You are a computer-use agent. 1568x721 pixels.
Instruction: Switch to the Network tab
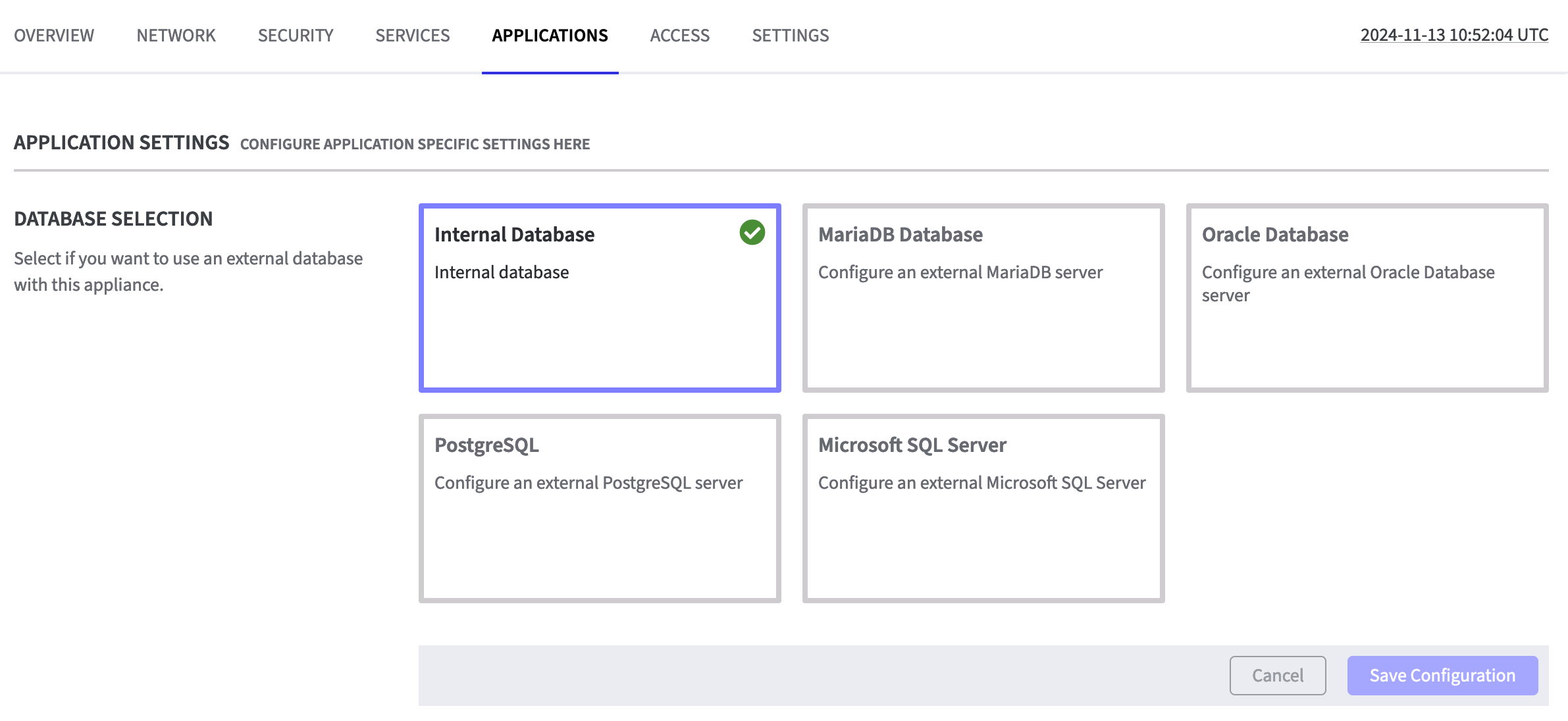pyautogui.click(x=176, y=36)
